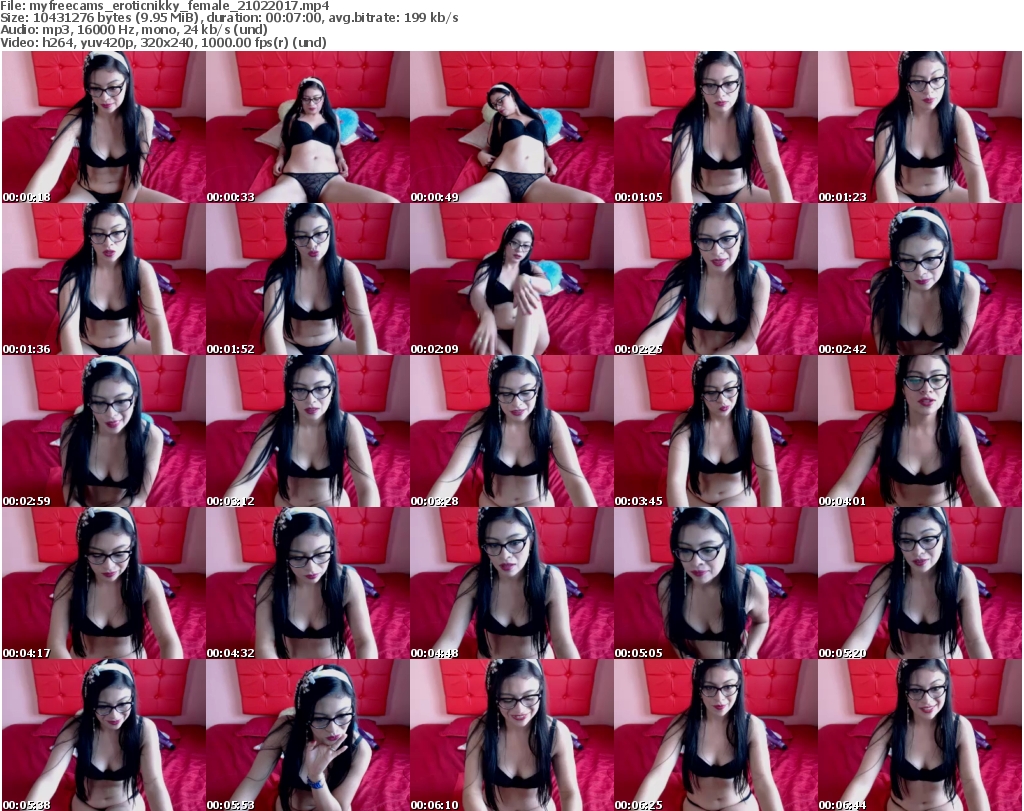
Task: Open the frame marked 00:04:01
Action: click(920, 431)
